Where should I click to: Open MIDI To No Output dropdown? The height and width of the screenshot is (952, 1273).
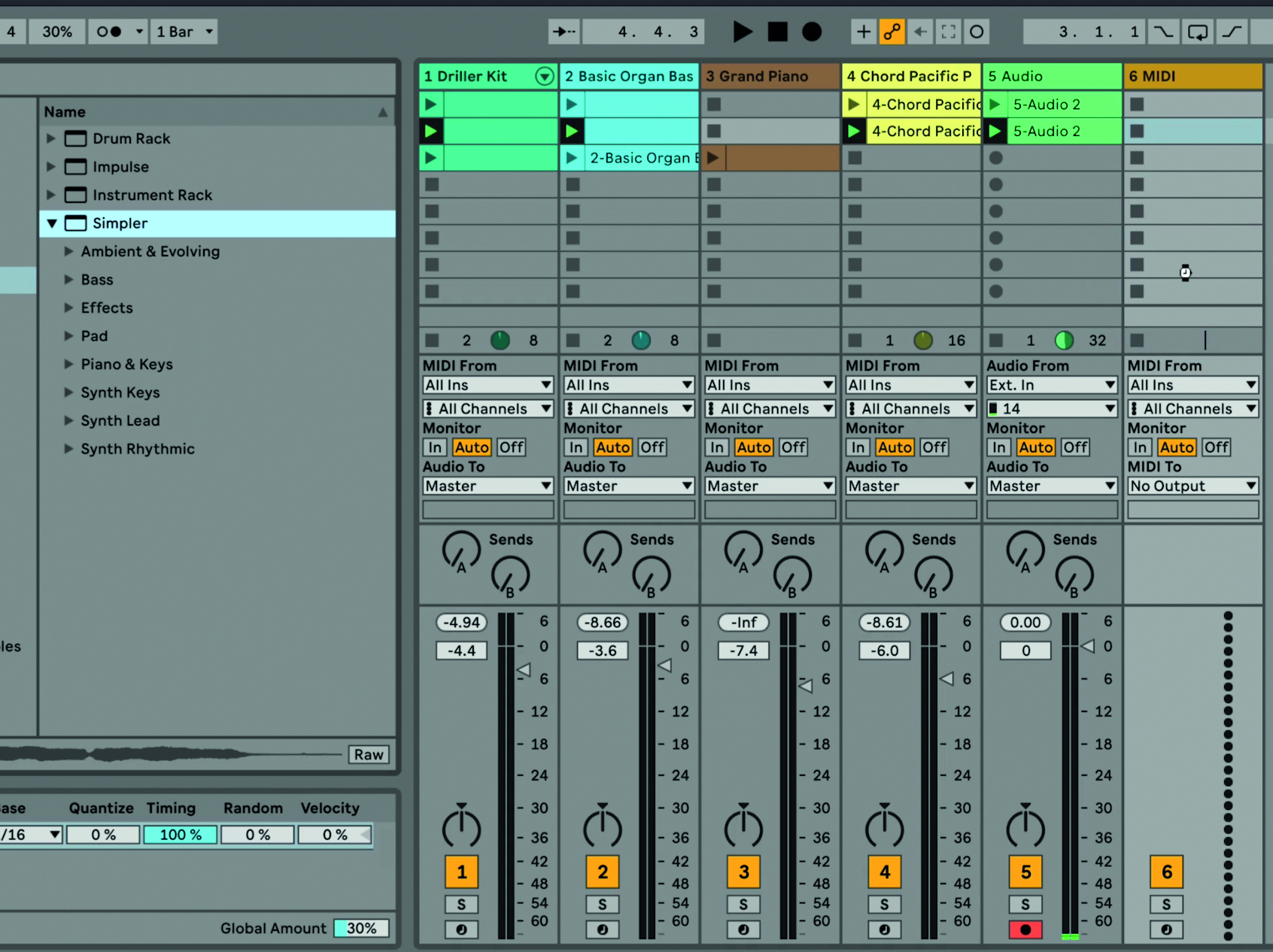click(1193, 486)
